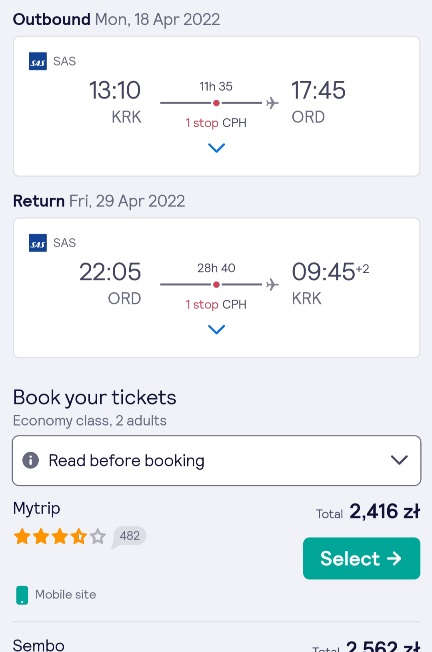Click the Mytrip star rating
Image resolution: width=432 pixels, height=652 pixels.
pos(59,536)
